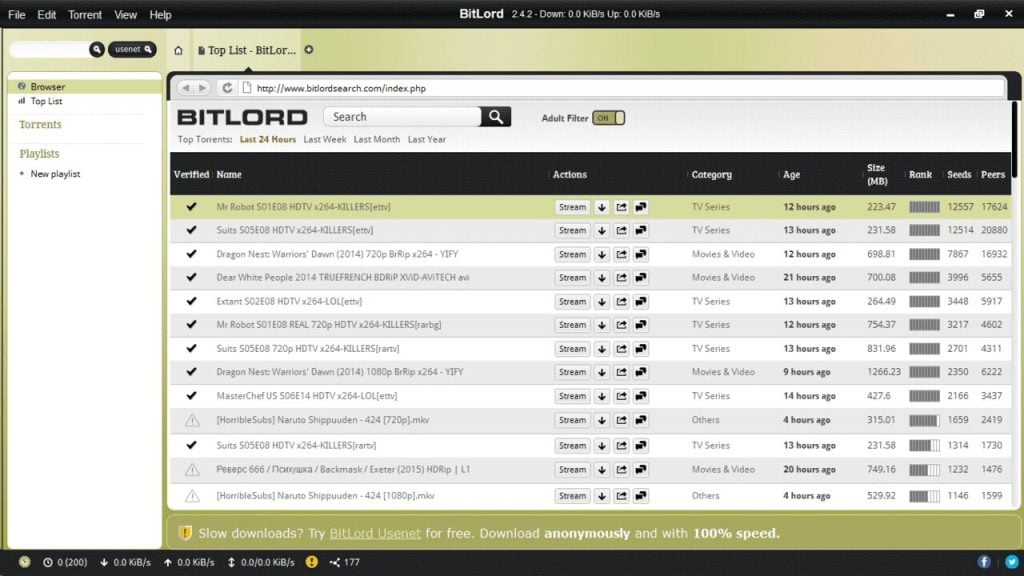Image resolution: width=1024 pixels, height=576 pixels.
Task: Click the URL address bar
Action: coord(623,88)
